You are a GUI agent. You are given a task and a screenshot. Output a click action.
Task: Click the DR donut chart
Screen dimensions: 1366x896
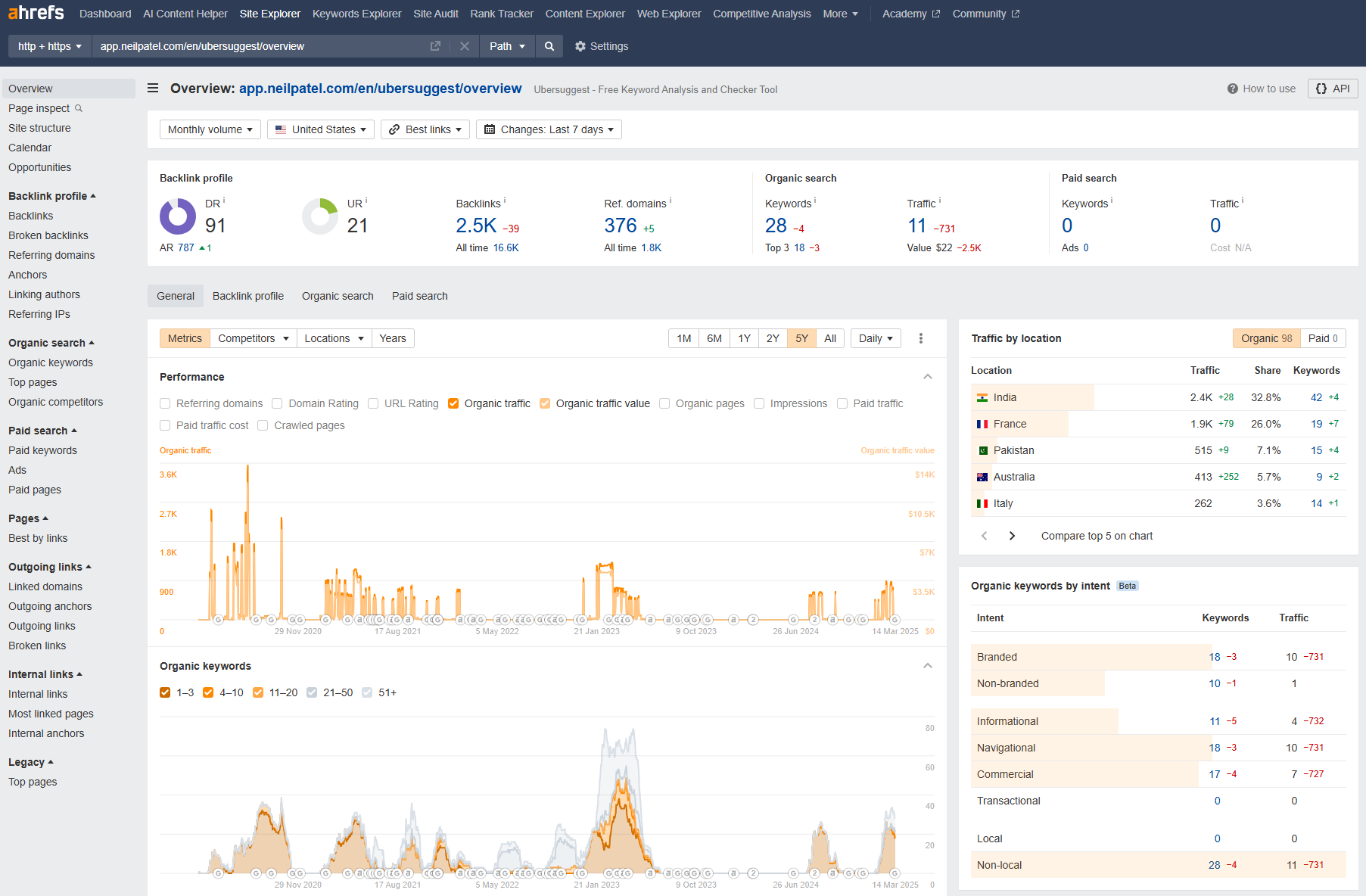[x=178, y=216]
